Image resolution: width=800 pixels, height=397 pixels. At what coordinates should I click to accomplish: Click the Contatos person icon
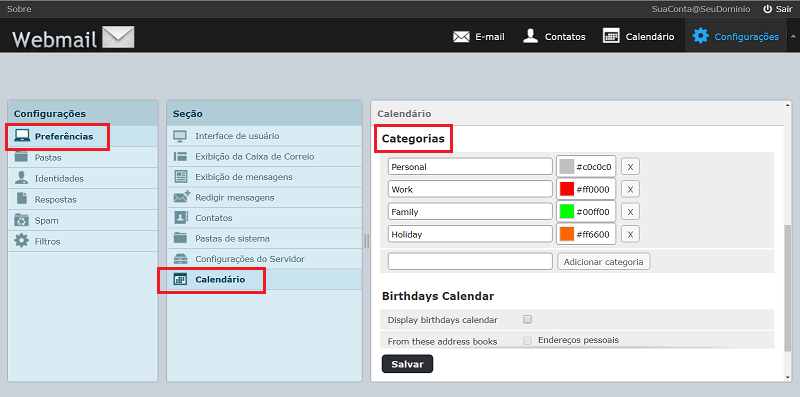[x=531, y=36]
